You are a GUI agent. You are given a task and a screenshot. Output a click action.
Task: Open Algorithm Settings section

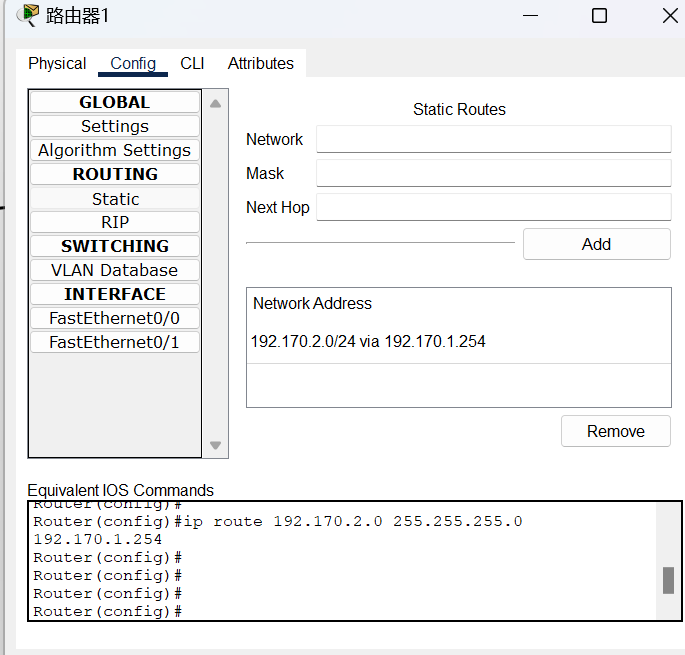[x=115, y=150]
